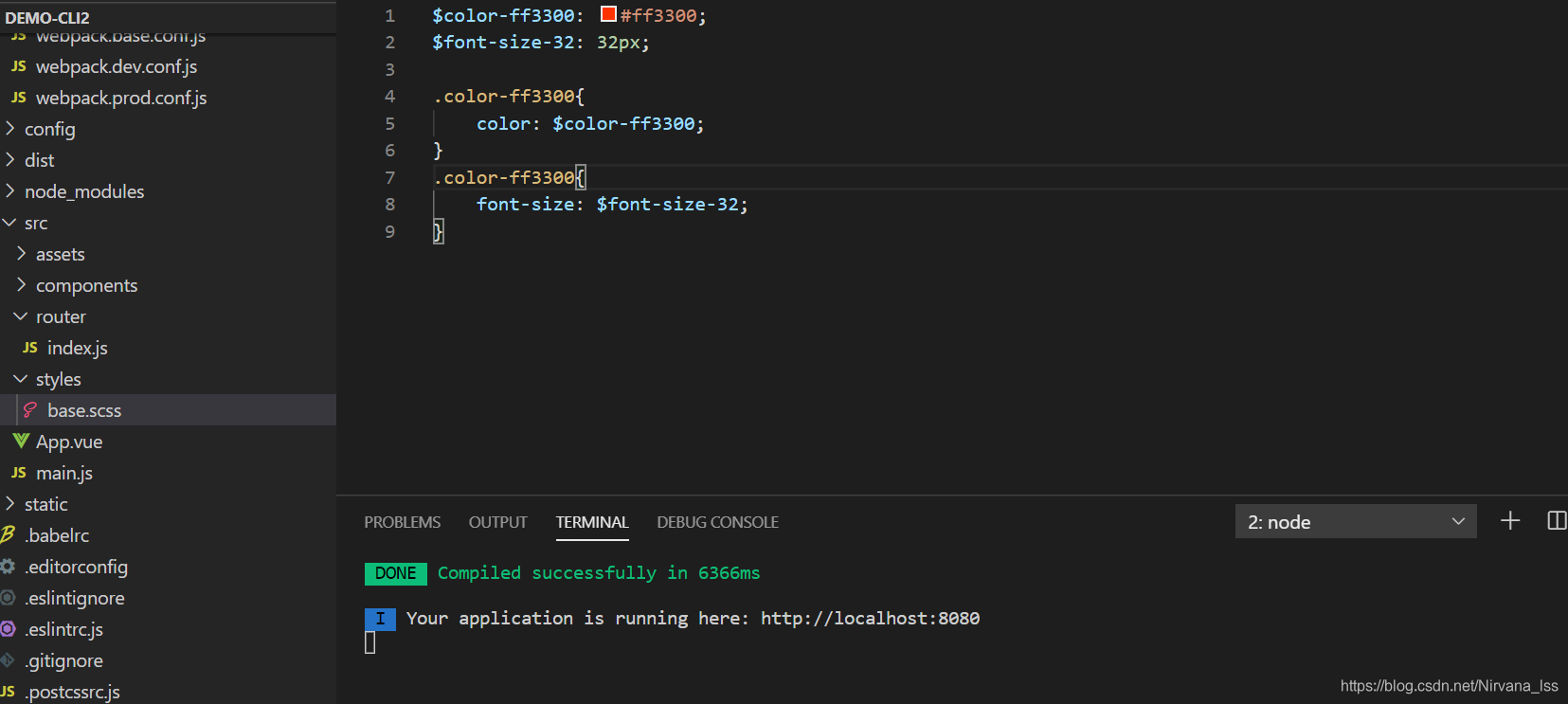Image resolution: width=1568 pixels, height=704 pixels.
Task: Click the Vue logo icon next to App.vue
Action: pyautogui.click(x=21, y=442)
